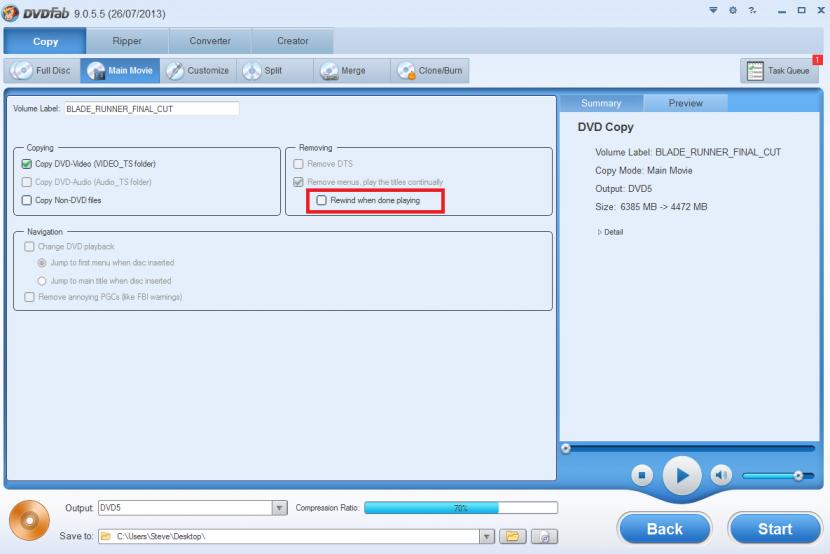Viewport: 830px width, 554px height.
Task: Open the Customize copy mode
Action: tap(198, 70)
